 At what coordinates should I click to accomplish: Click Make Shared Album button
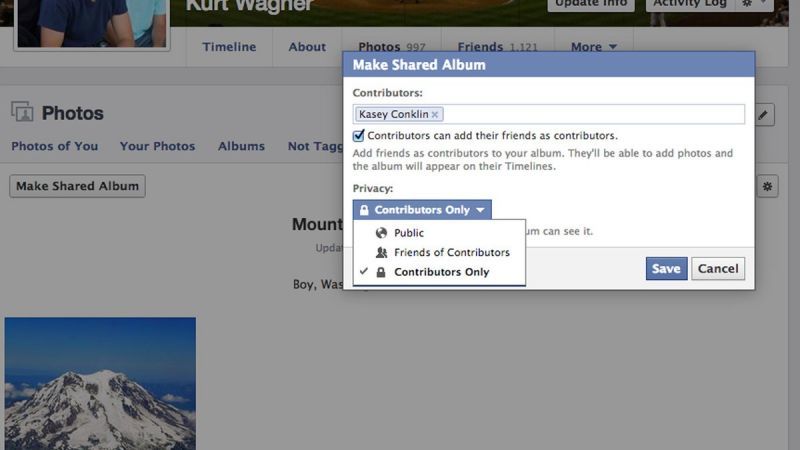(x=78, y=186)
